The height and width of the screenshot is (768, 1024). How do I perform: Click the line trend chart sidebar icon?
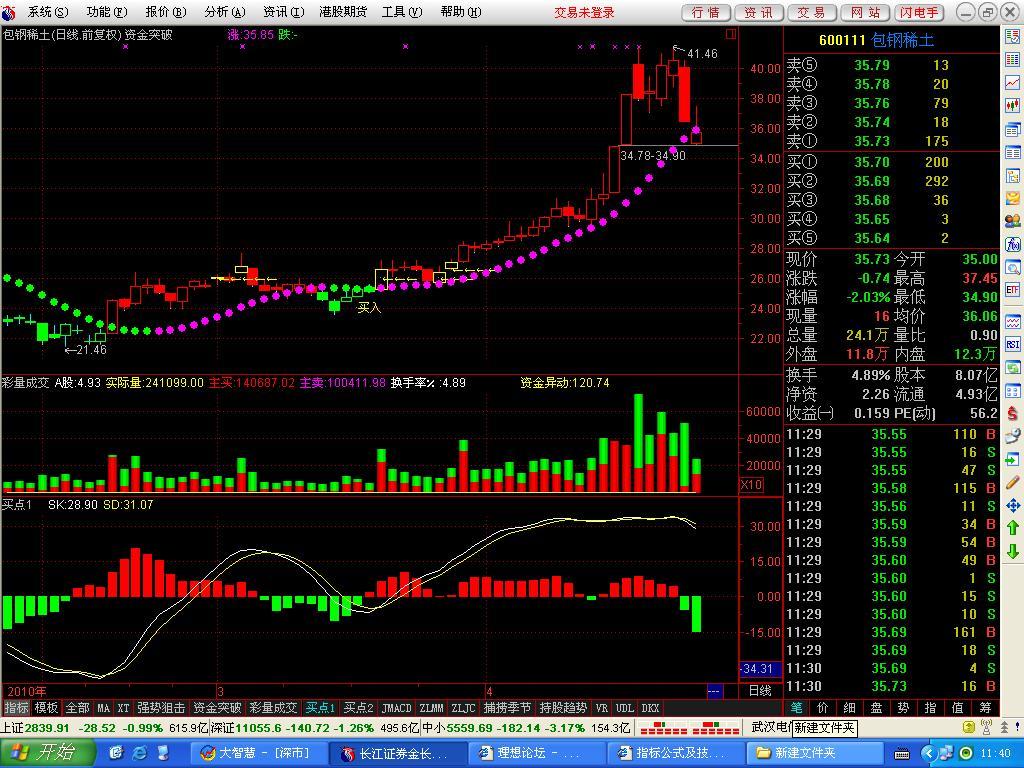[1012, 82]
